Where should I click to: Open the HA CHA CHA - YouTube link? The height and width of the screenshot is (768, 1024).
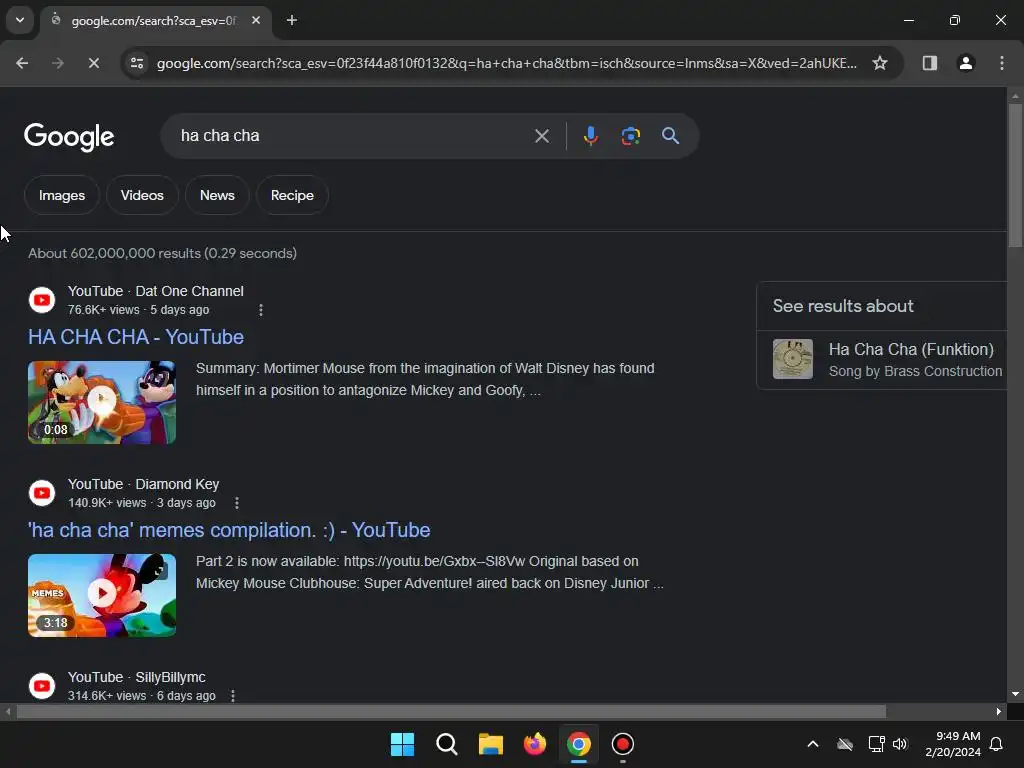[136, 337]
